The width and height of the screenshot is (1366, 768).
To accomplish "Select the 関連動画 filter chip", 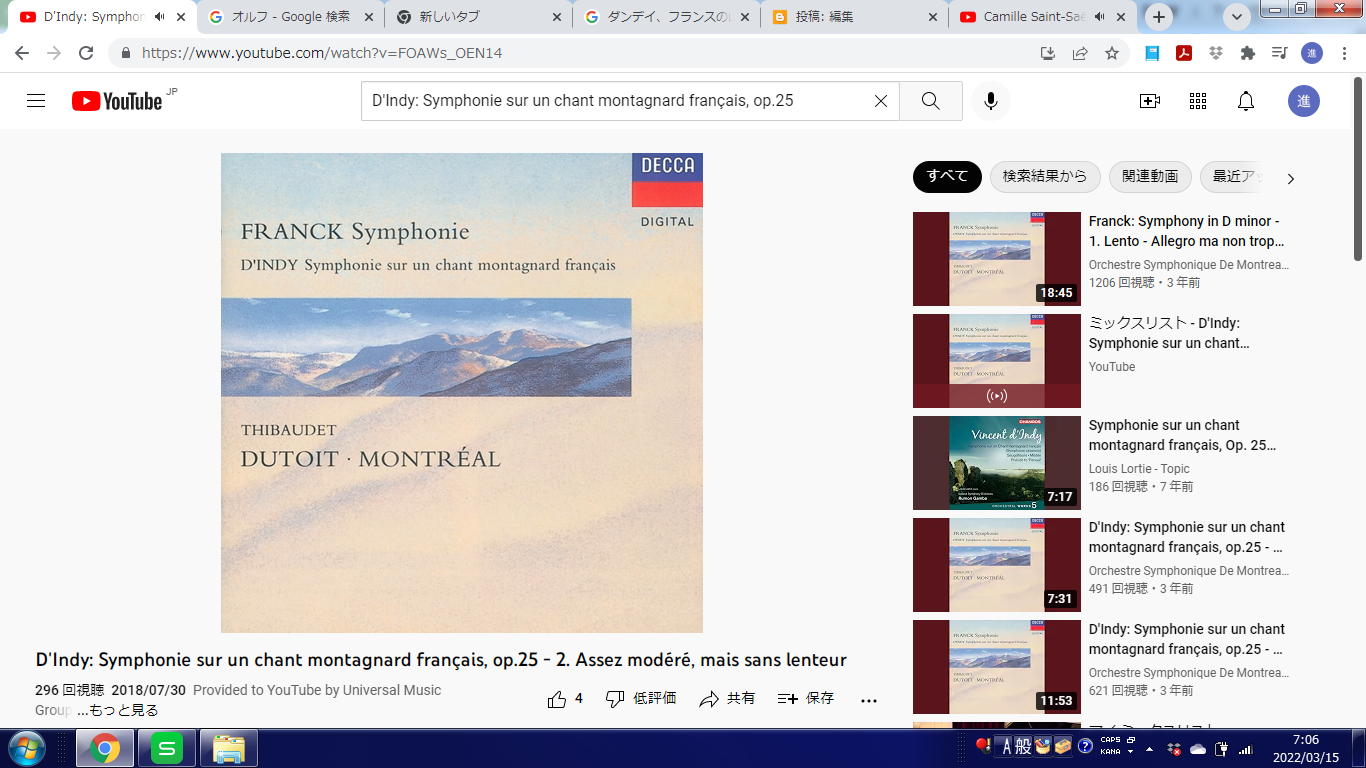I will [1150, 177].
